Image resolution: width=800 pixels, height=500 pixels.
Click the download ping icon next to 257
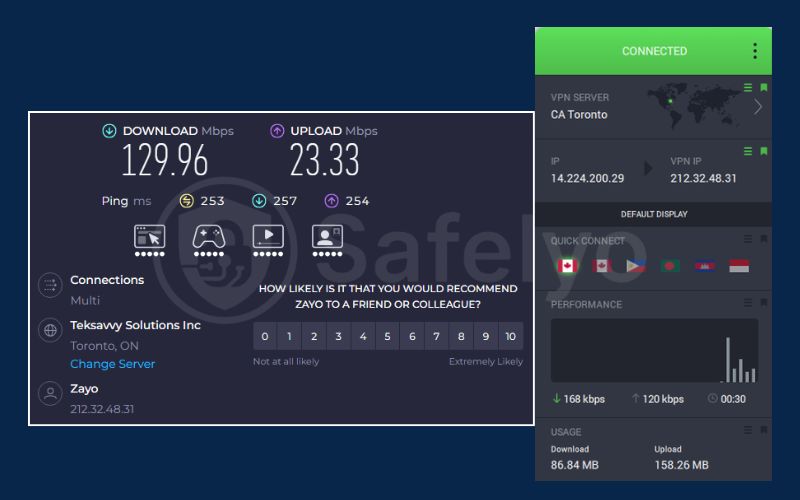point(259,201)
